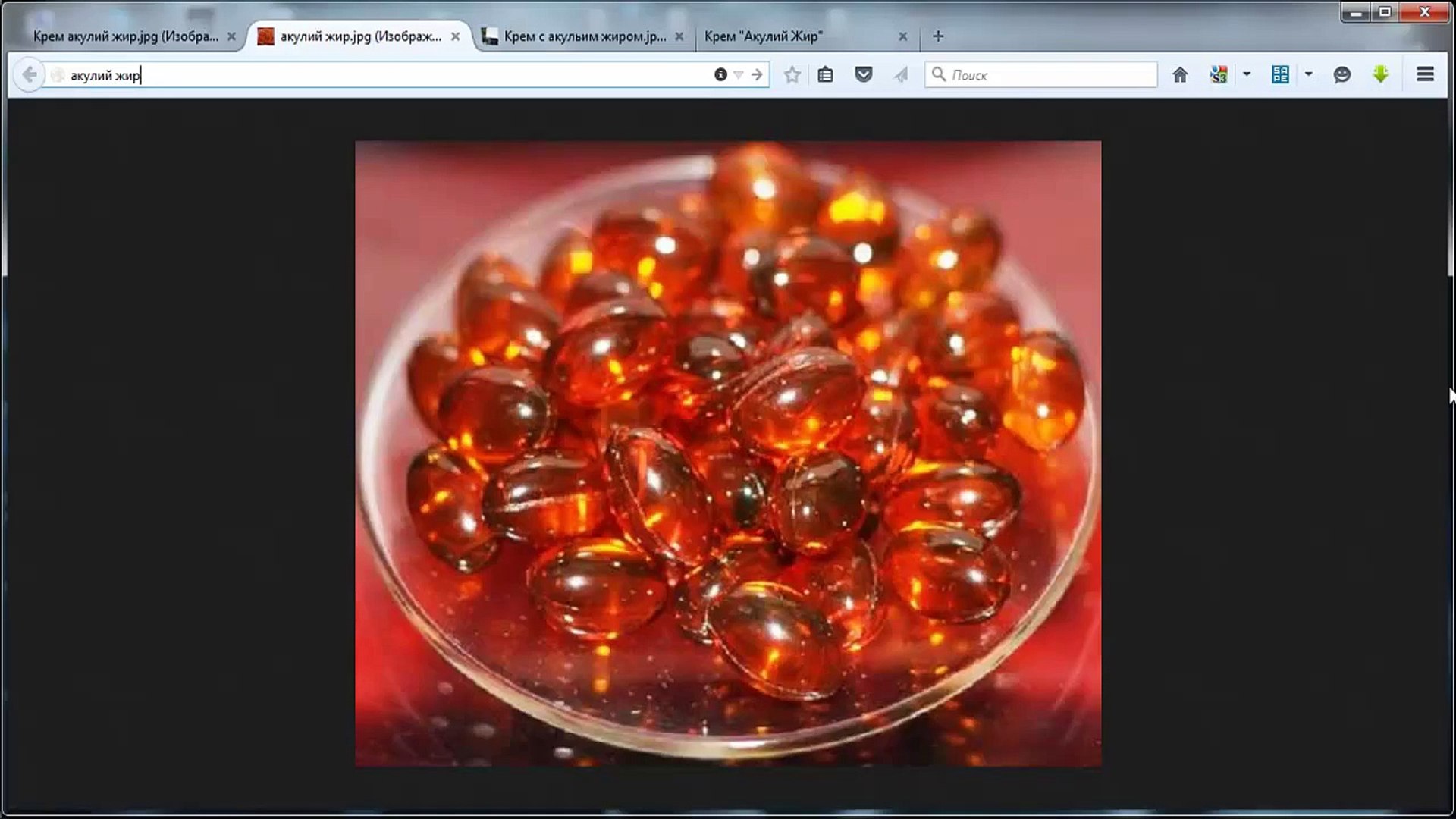The image size is (1456, 819).
Task: Click the fish oil capsules image
Action: pos(728,453)
